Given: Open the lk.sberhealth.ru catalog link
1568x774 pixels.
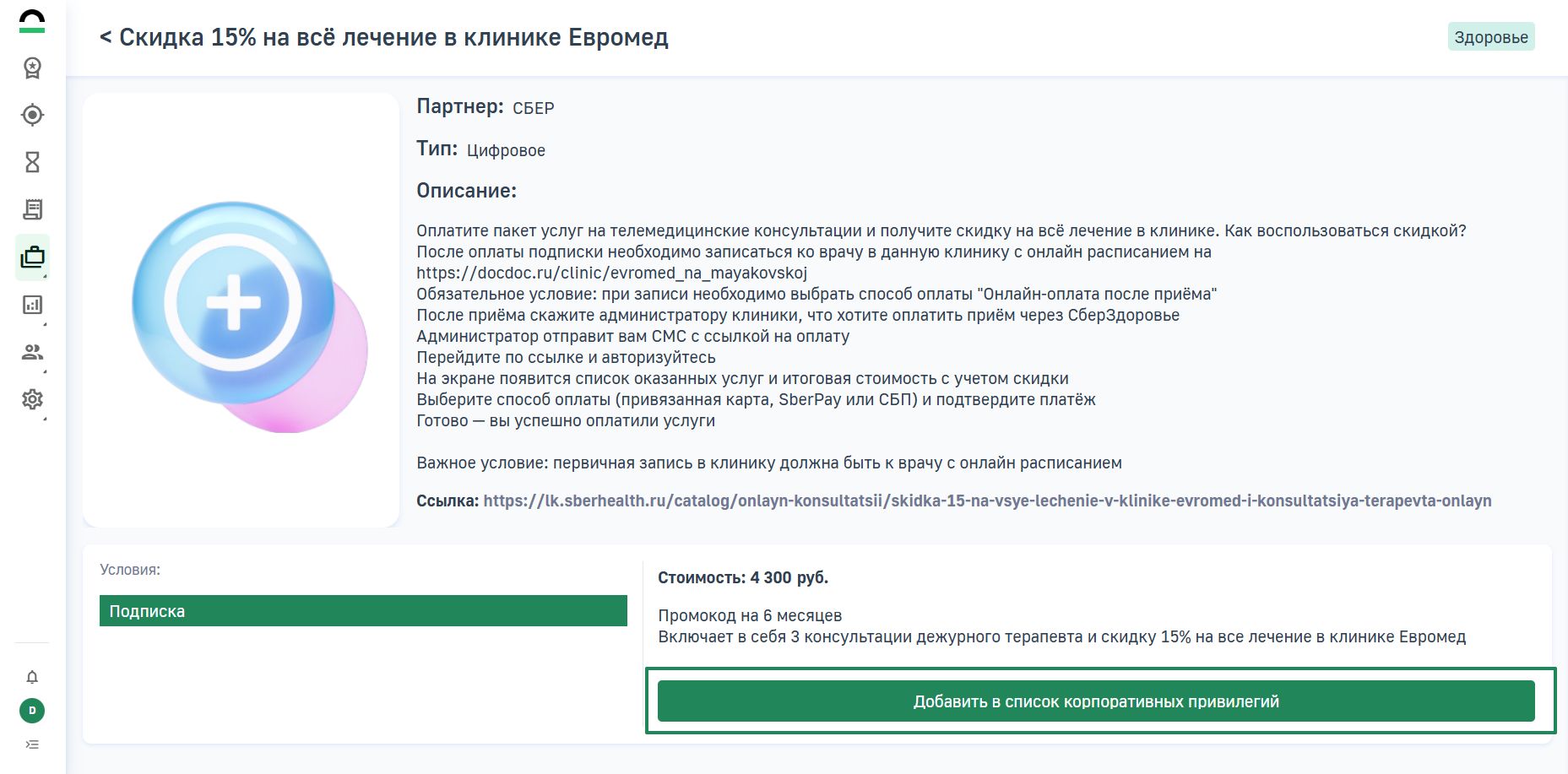Looking at the screenshot, I should [x=986, y=501].
